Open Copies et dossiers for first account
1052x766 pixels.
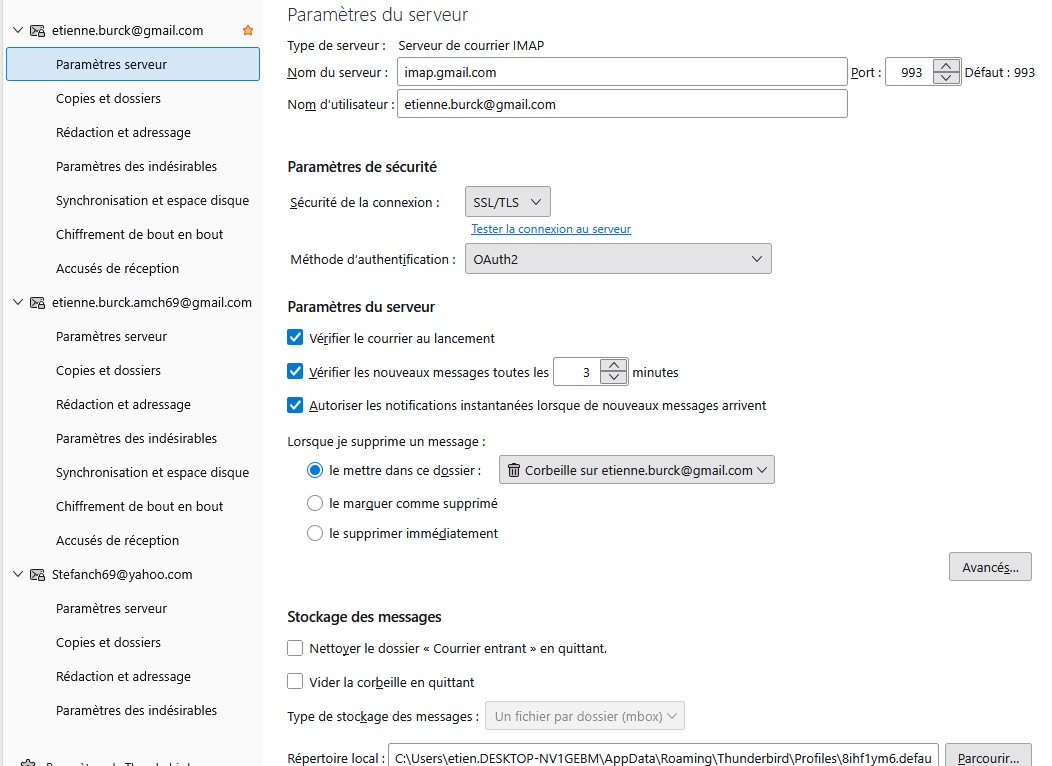108,99
